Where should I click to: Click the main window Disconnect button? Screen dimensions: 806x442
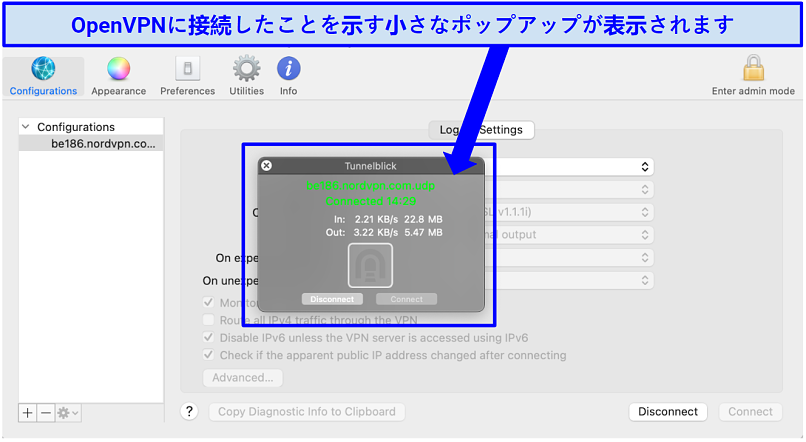(x=668, y=412)
